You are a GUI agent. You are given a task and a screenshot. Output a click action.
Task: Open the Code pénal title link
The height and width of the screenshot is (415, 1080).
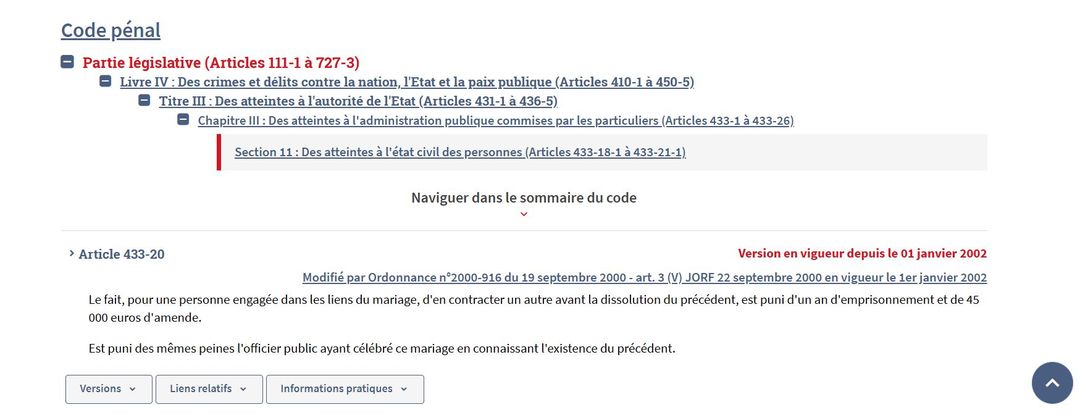coord(110,30)
